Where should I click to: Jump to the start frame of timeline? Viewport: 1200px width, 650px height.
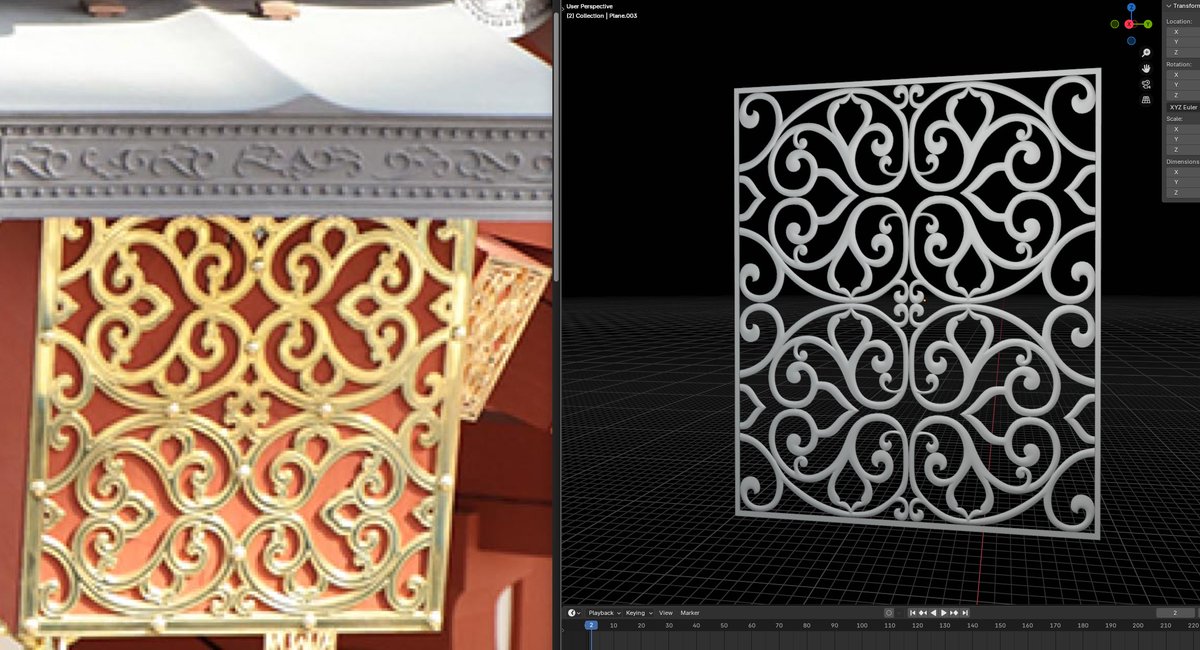tap(913, 613)
